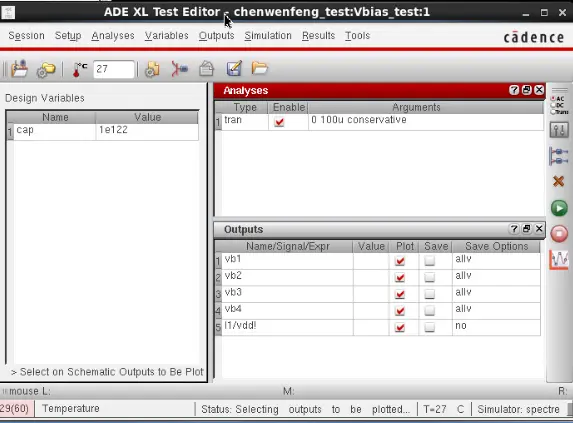Select the cap design variable name
The height and width of the screenshot is (423, 573).
tap(55, 132)
